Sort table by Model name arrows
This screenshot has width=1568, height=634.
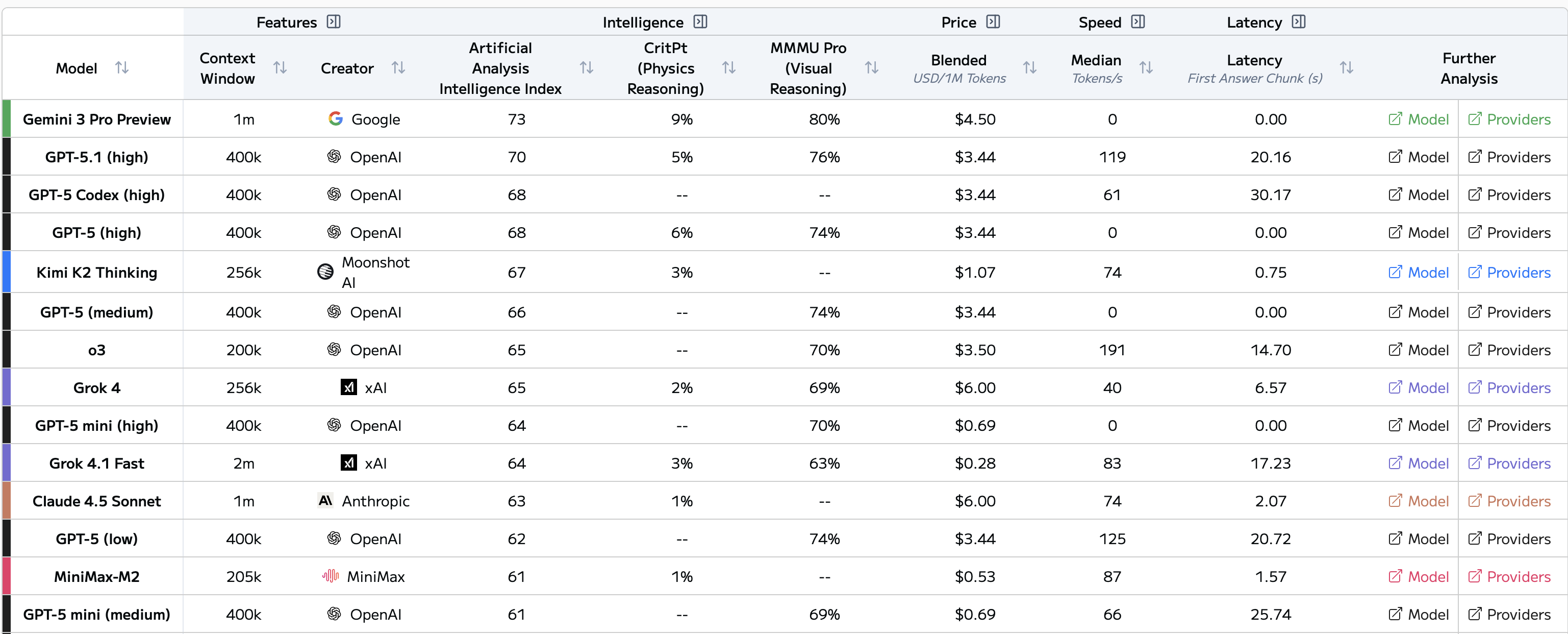point(122,67)
